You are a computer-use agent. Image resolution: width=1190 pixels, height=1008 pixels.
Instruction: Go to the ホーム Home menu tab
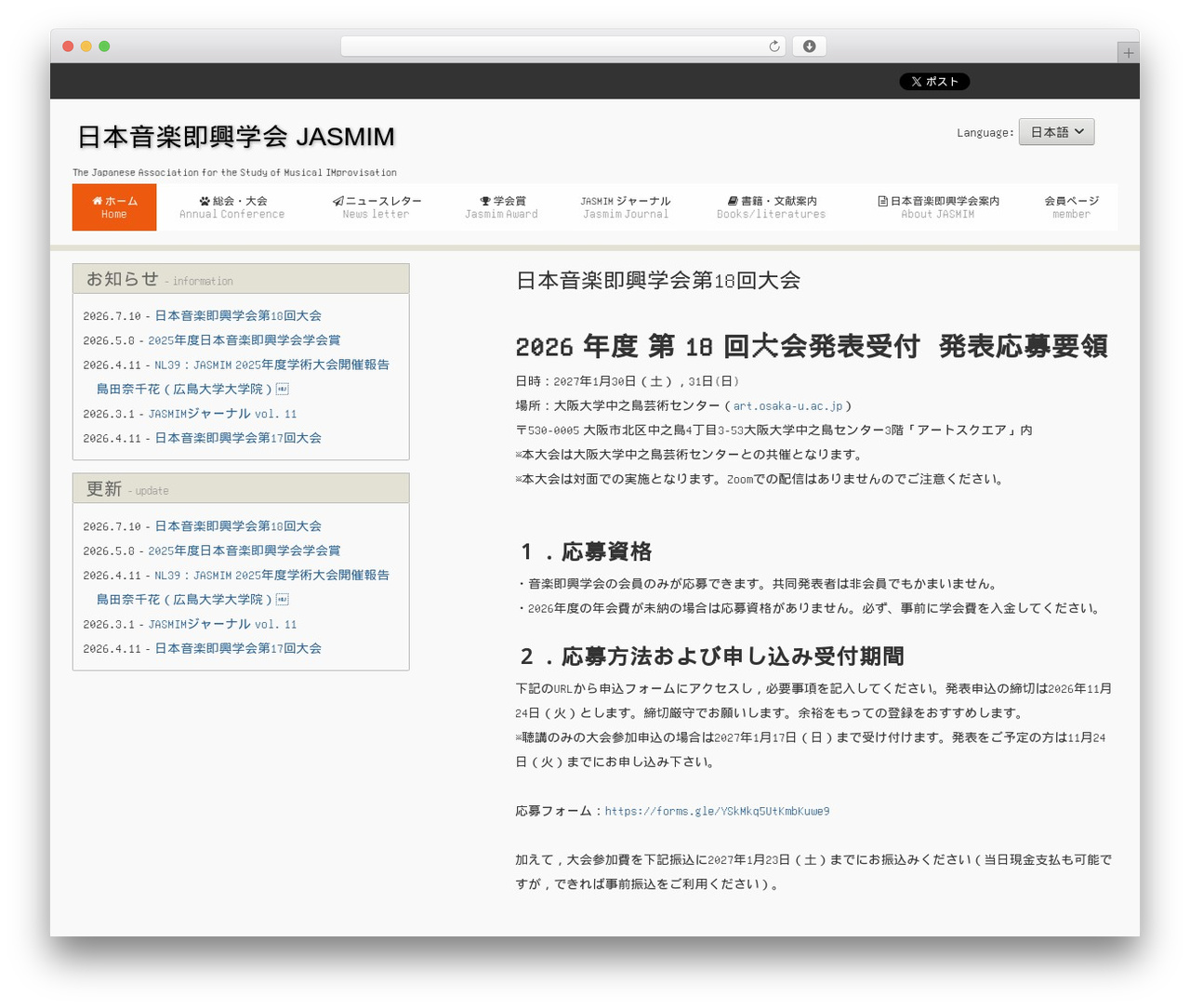(x=114, y=207)
